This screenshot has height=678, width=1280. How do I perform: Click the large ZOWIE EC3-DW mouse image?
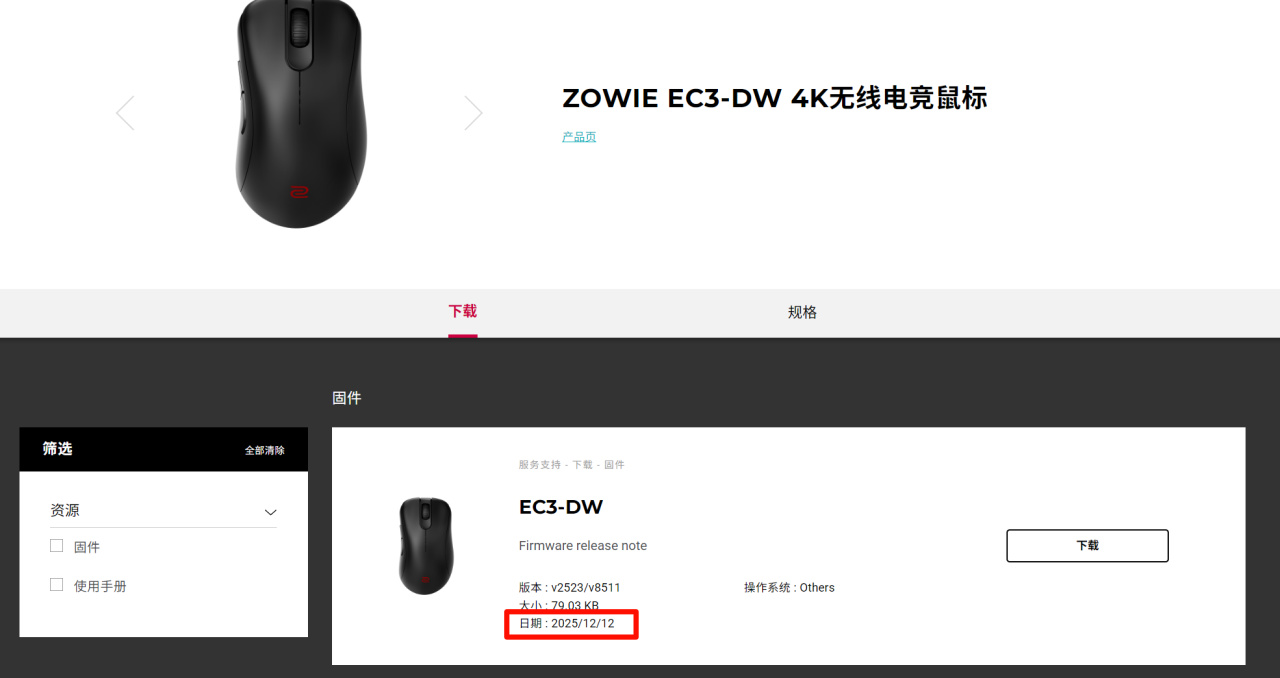point(301,113)
